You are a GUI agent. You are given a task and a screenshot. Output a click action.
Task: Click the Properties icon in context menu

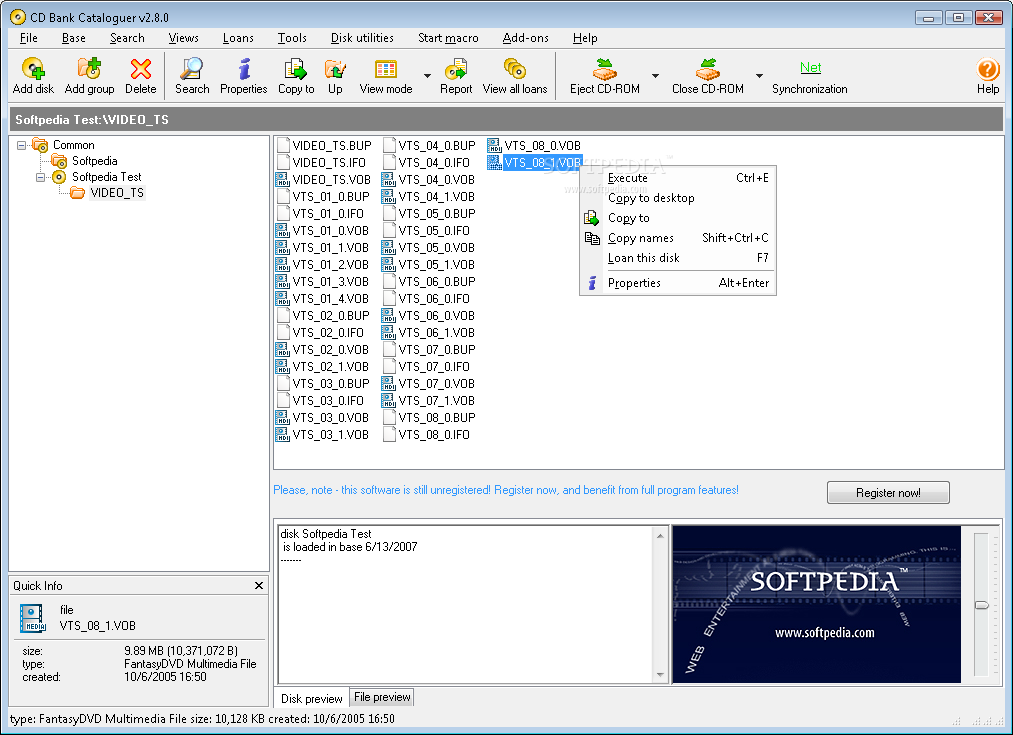click(x=592, y=283)
